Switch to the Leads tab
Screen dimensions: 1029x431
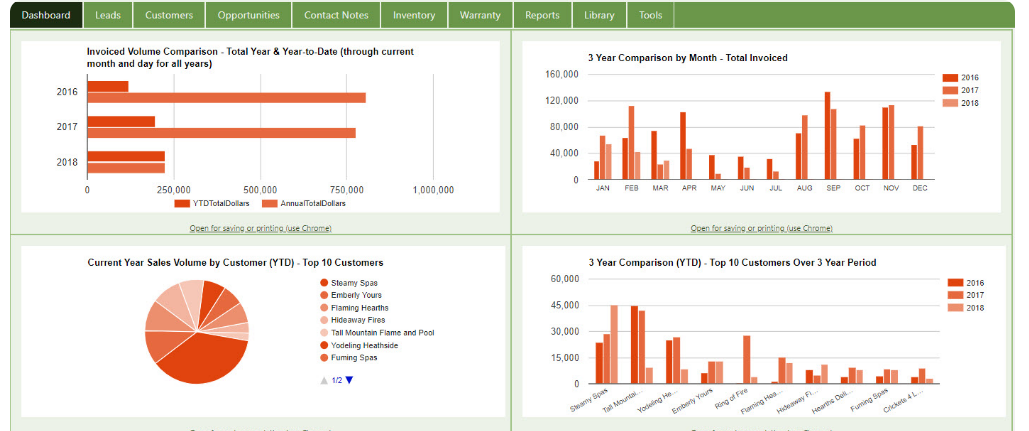coord(108,15)
